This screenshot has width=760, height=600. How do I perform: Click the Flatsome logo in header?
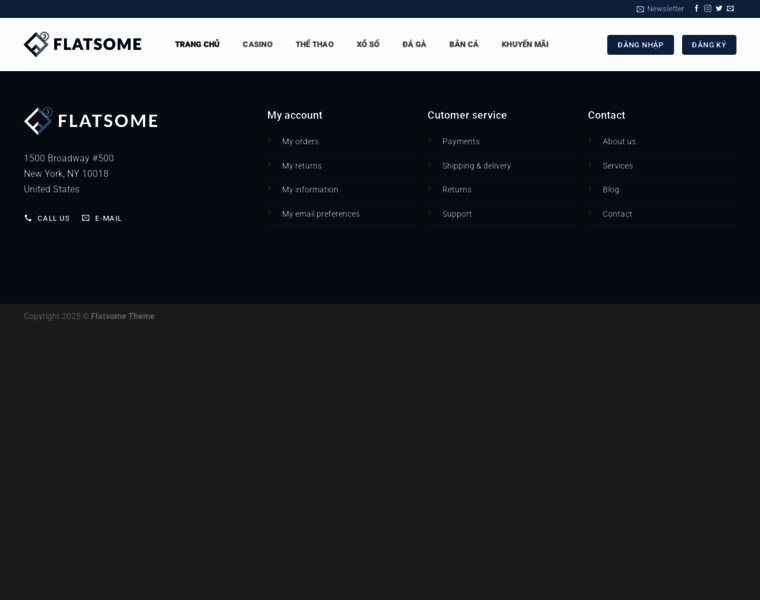83,44
